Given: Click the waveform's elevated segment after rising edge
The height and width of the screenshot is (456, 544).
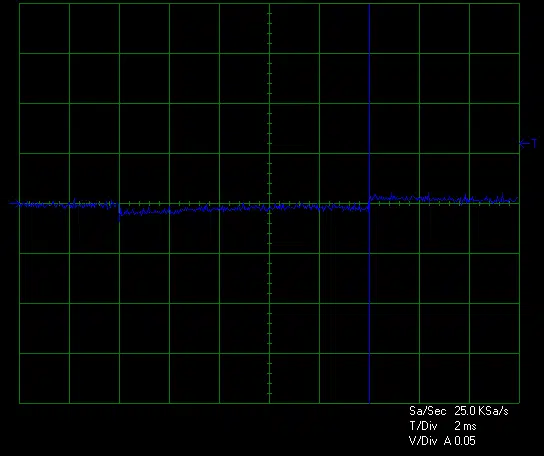Looking at the screenshot, I should click(x=444, y=199).
